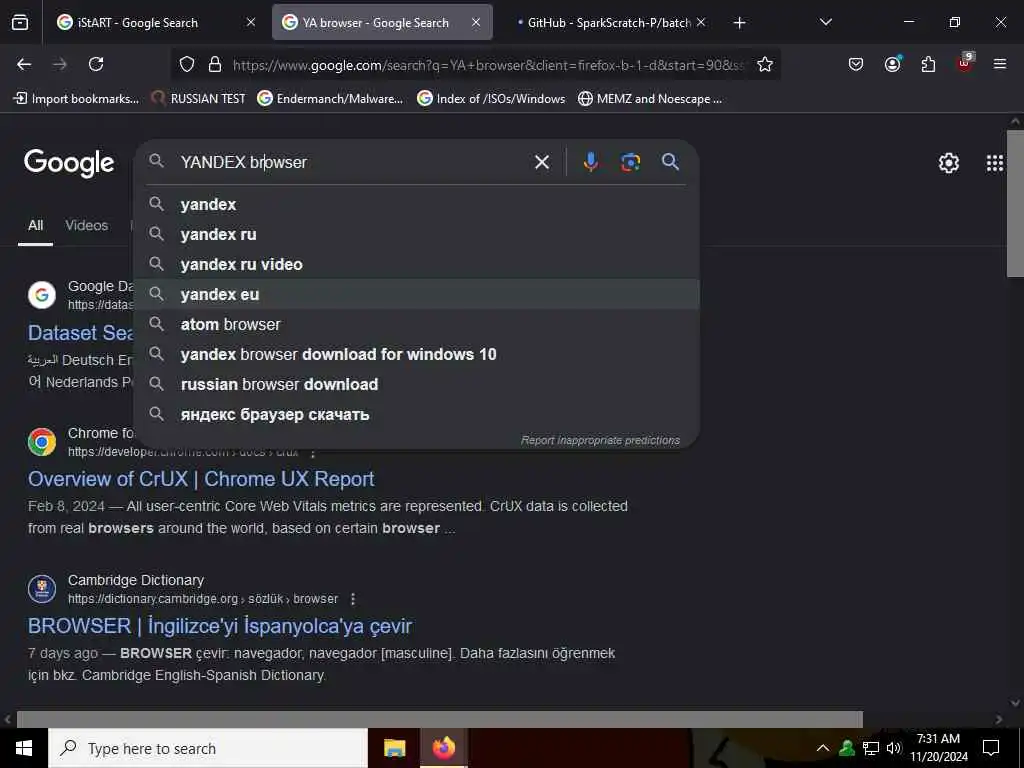
Task: Close the iStART tab
Action: point(251,22)
